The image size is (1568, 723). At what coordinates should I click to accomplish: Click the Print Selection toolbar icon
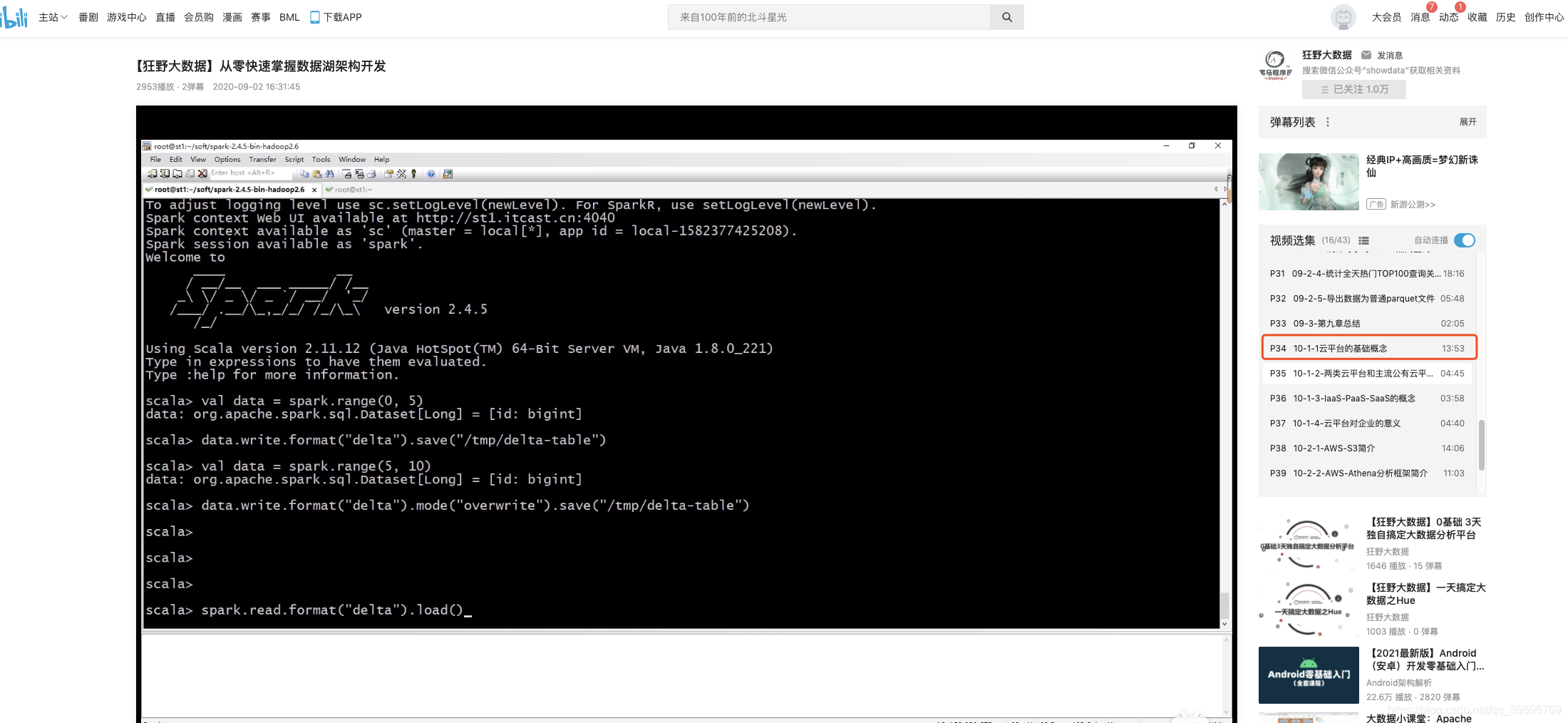(x=359, y=174)
